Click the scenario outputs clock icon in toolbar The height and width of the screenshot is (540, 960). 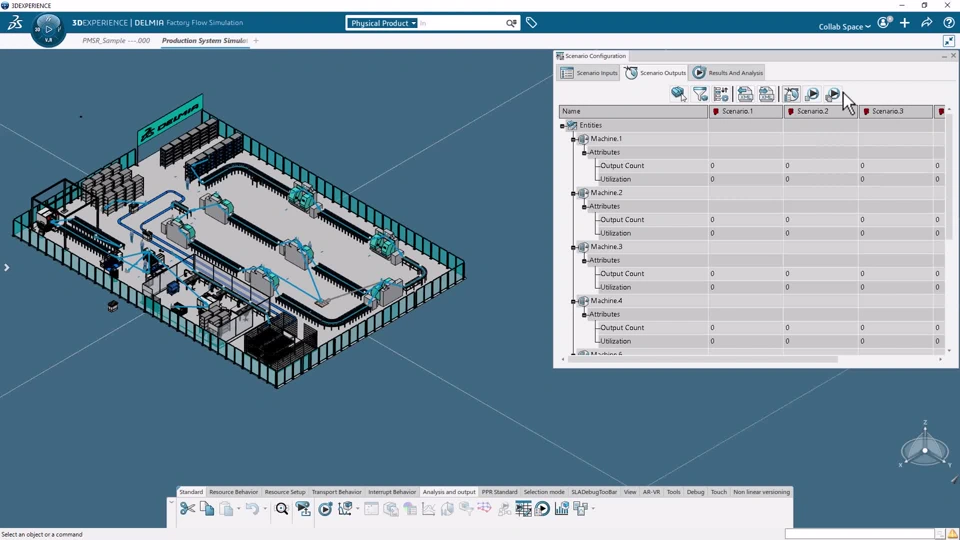[x=791, y=94]
